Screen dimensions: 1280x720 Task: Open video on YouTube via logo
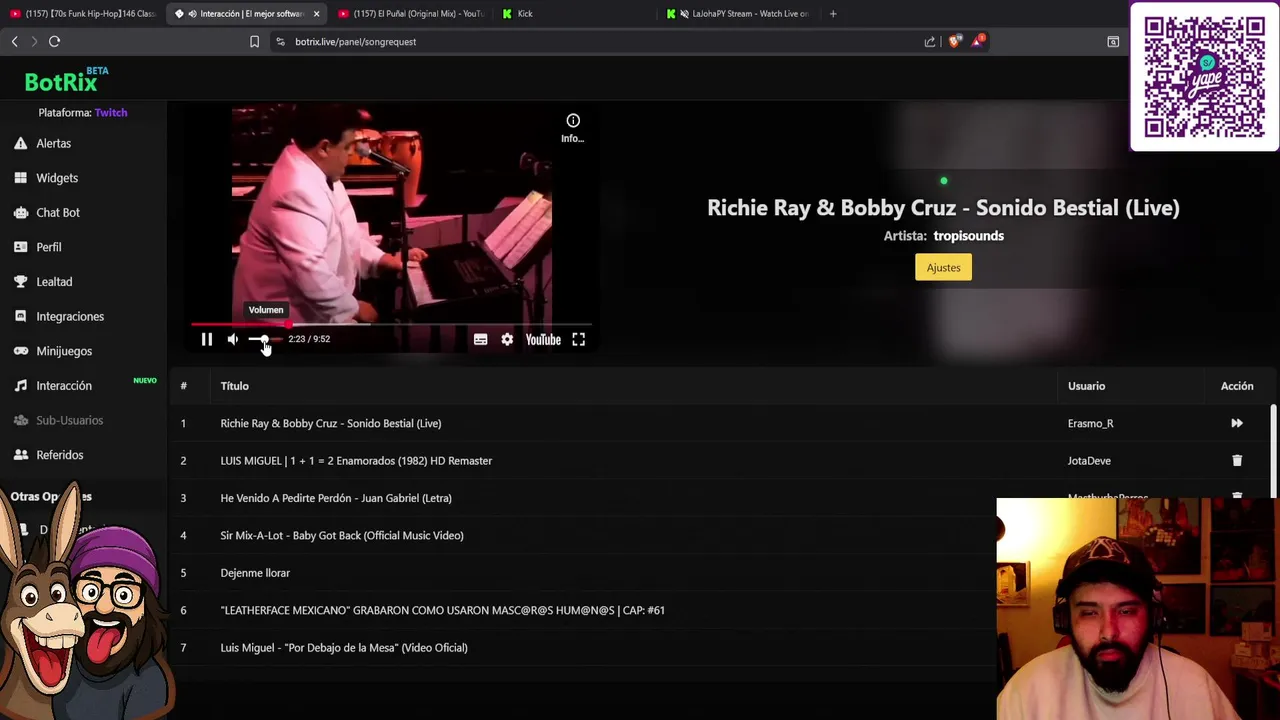pyautogui.click(x=543, y=340)
